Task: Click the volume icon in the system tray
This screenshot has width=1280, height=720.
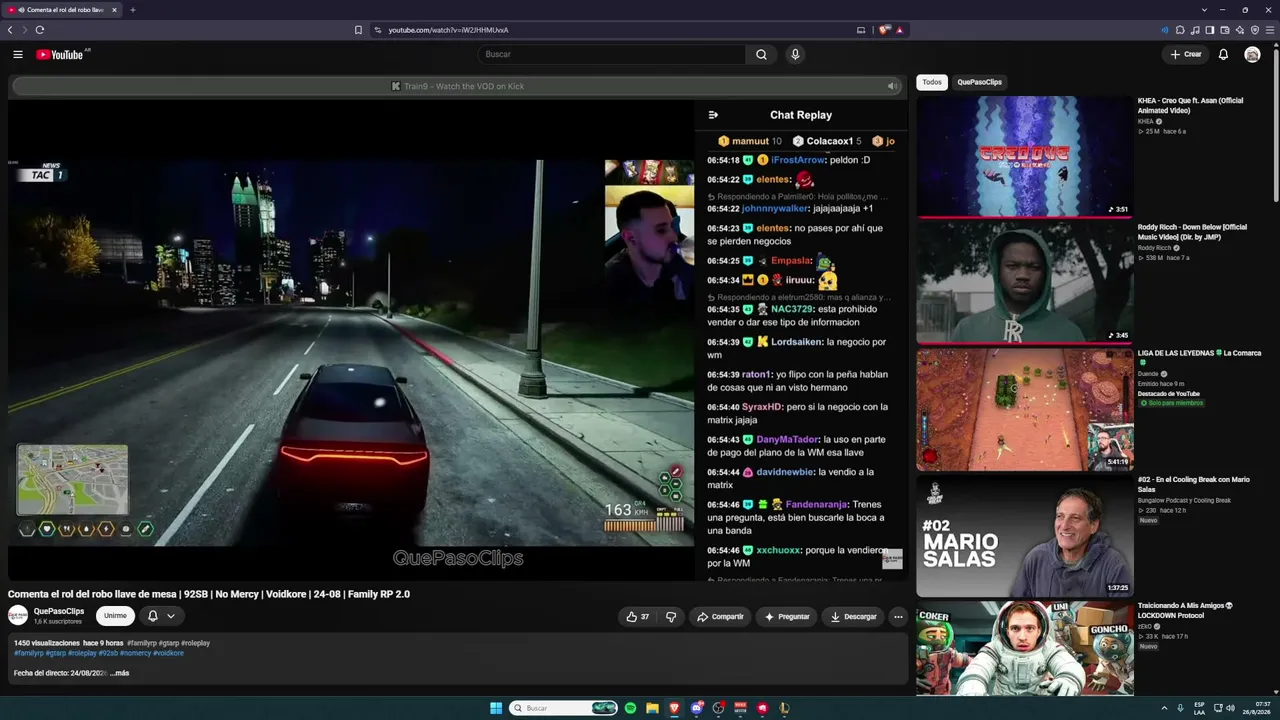Action: coord(1230,708)
